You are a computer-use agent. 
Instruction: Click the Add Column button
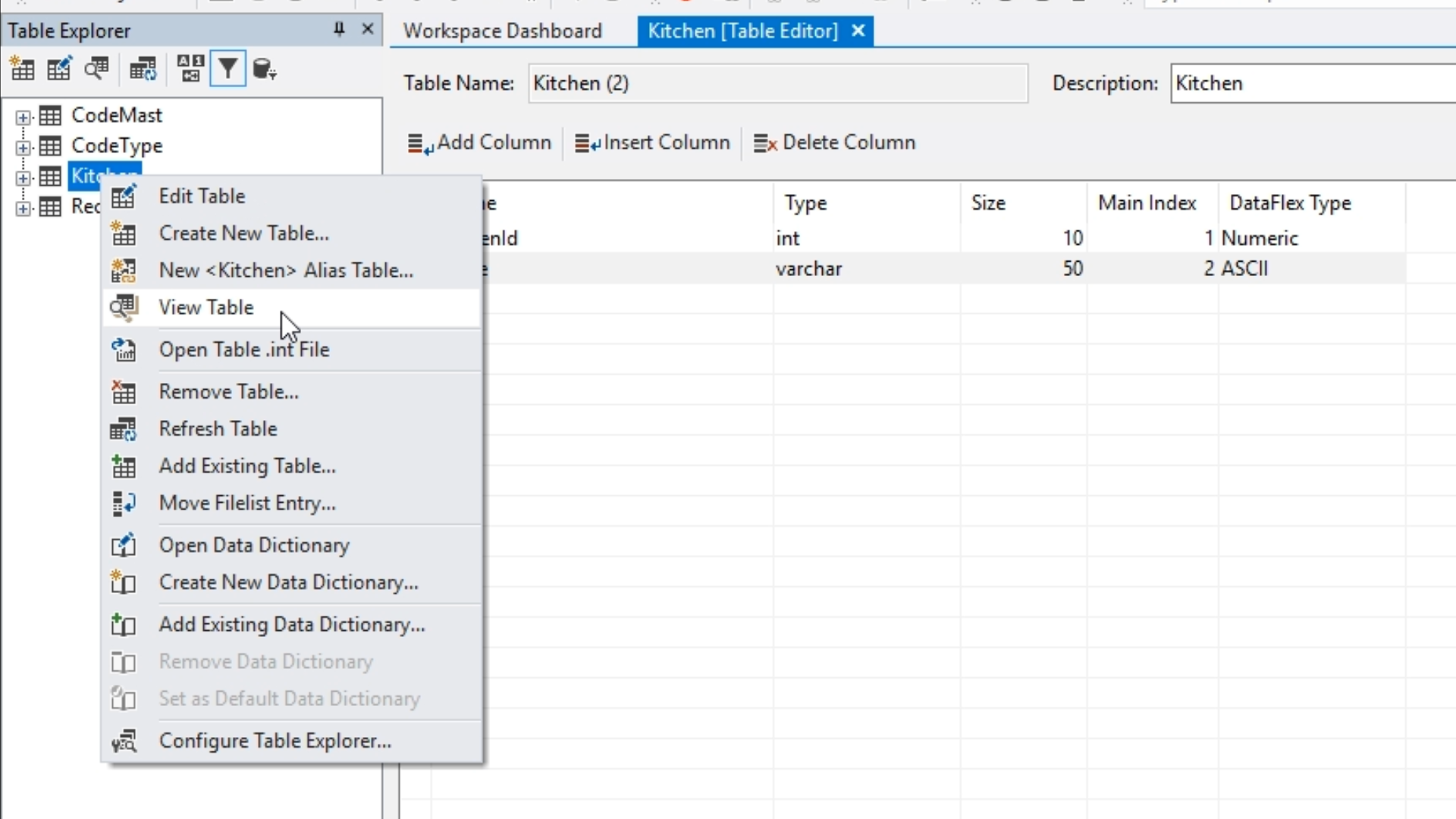pyautogui.click(x=480, y=143)
